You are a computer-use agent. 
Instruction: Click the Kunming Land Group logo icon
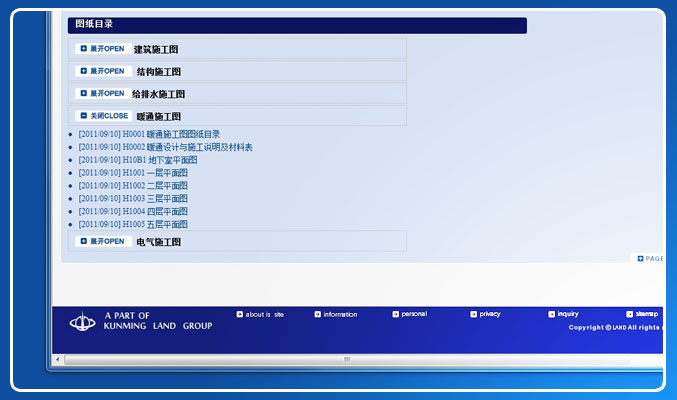coord(82,322)
